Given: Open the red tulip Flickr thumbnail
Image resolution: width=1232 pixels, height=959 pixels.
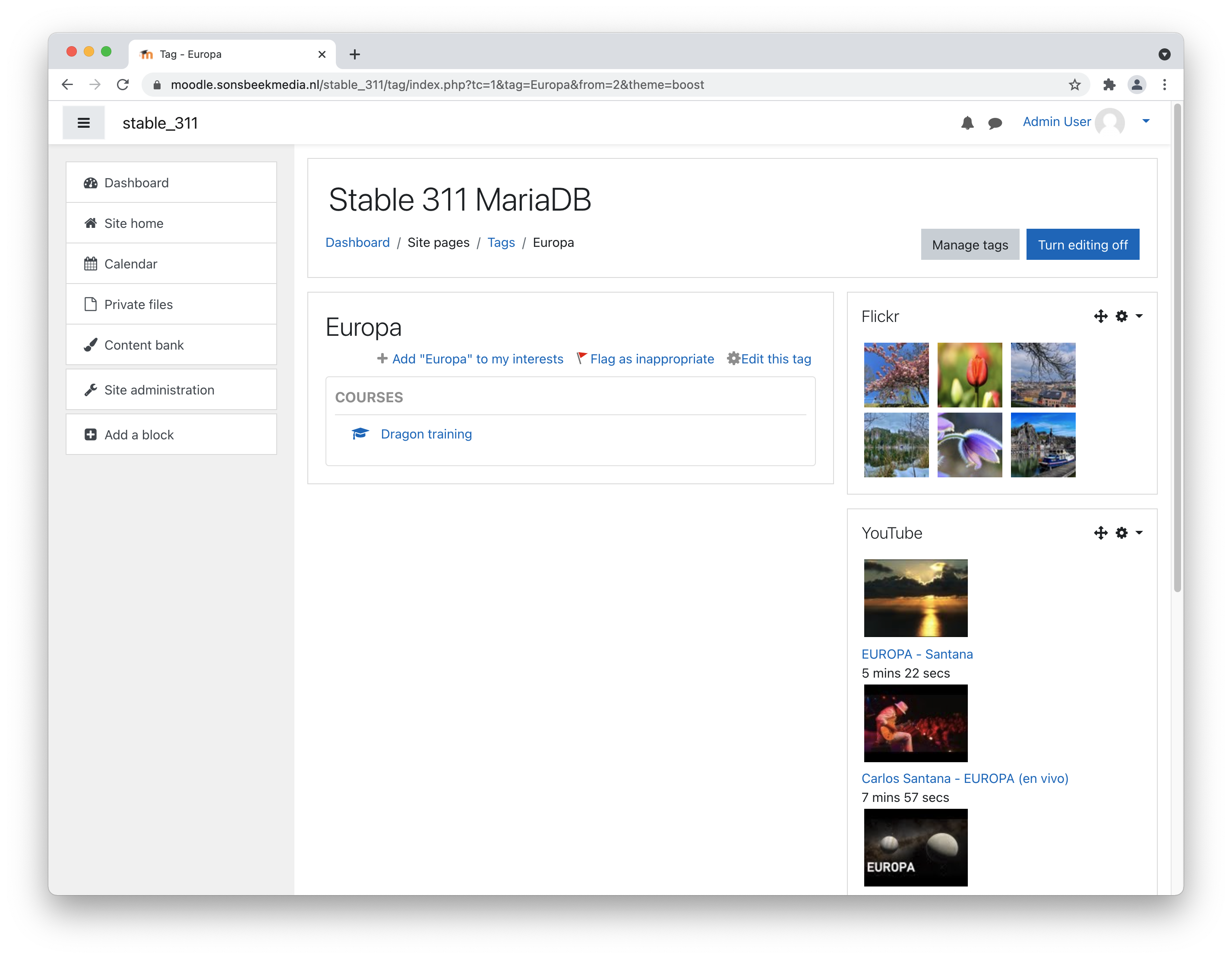Looking at the screenshot, I should click(970, 375).
